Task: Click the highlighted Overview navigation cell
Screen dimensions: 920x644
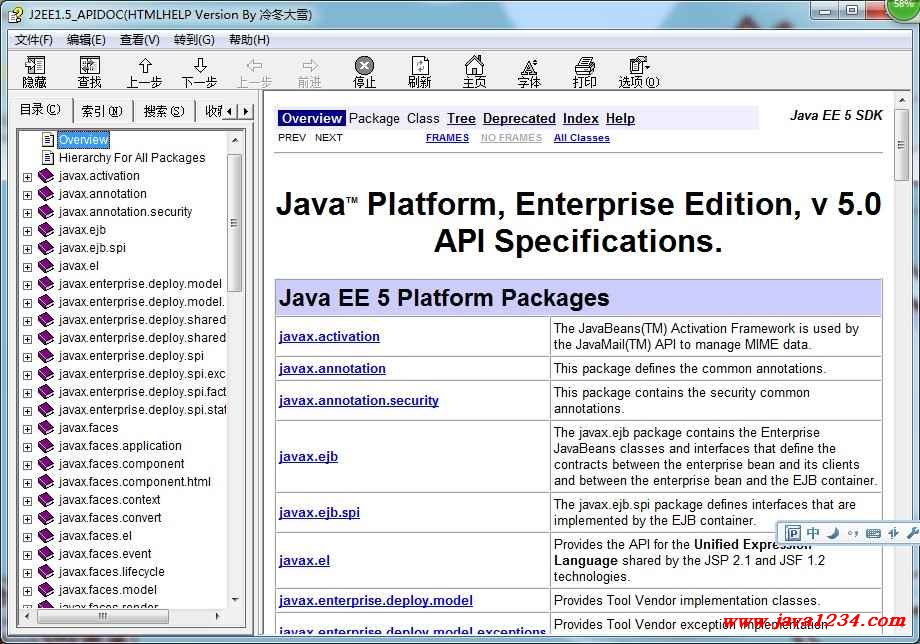Action: click(x=312, y=118)
